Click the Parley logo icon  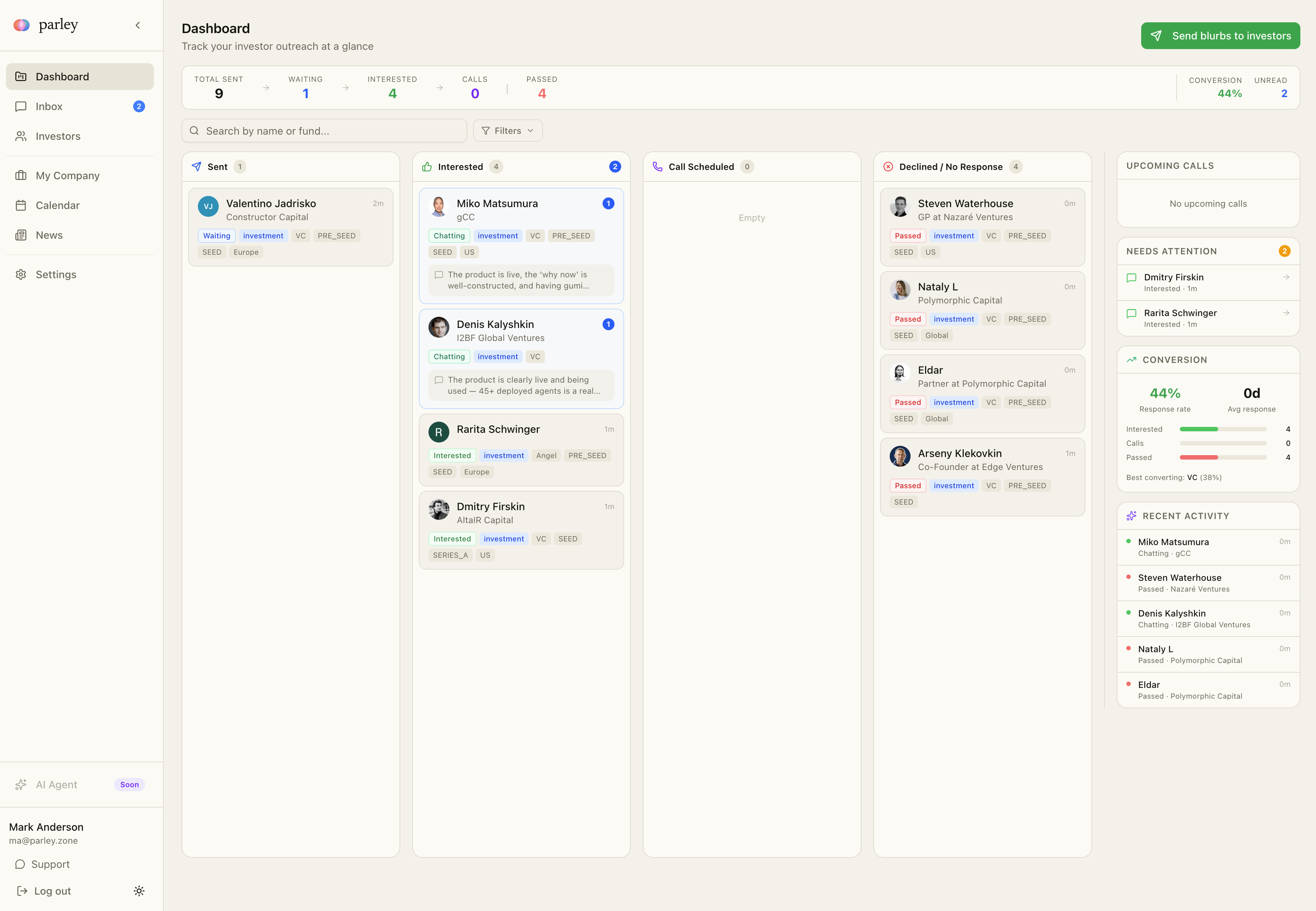[22, 25]
